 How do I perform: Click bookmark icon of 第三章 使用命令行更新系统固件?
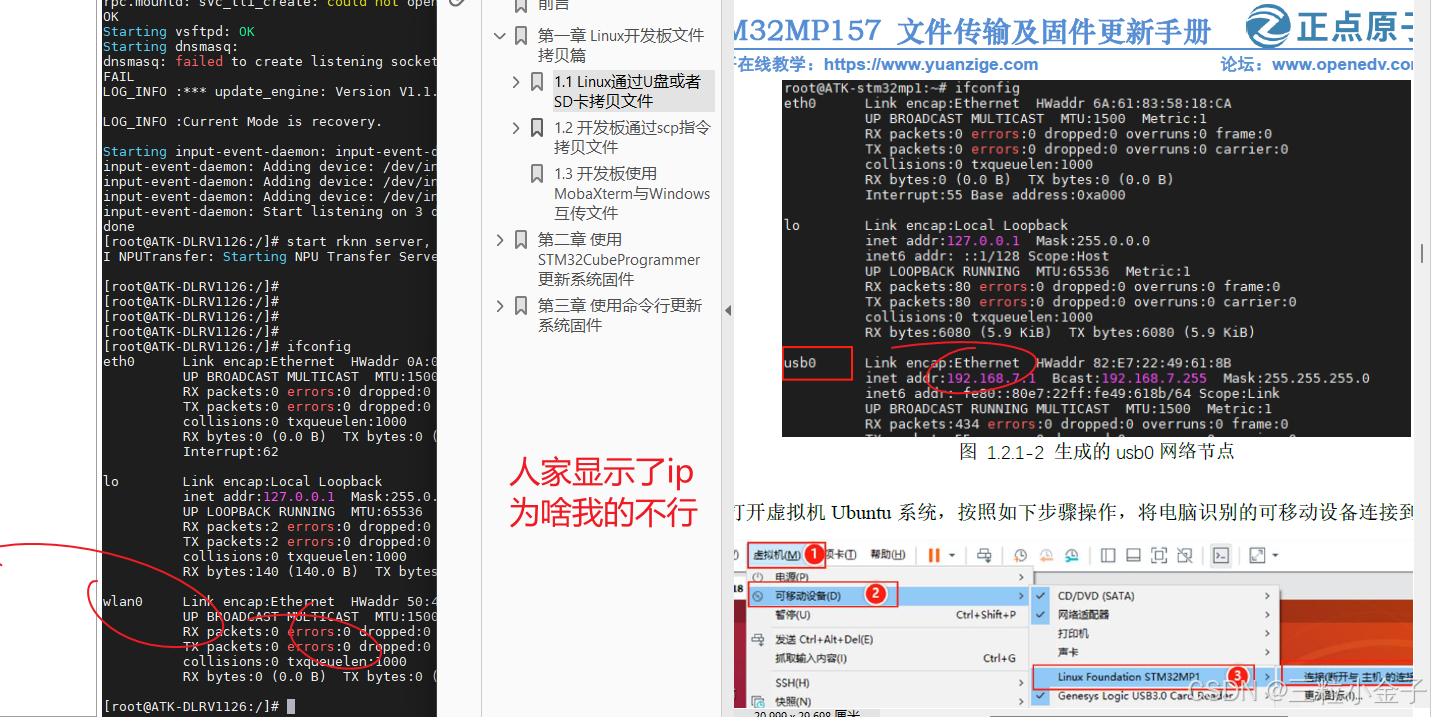point(521,306)
